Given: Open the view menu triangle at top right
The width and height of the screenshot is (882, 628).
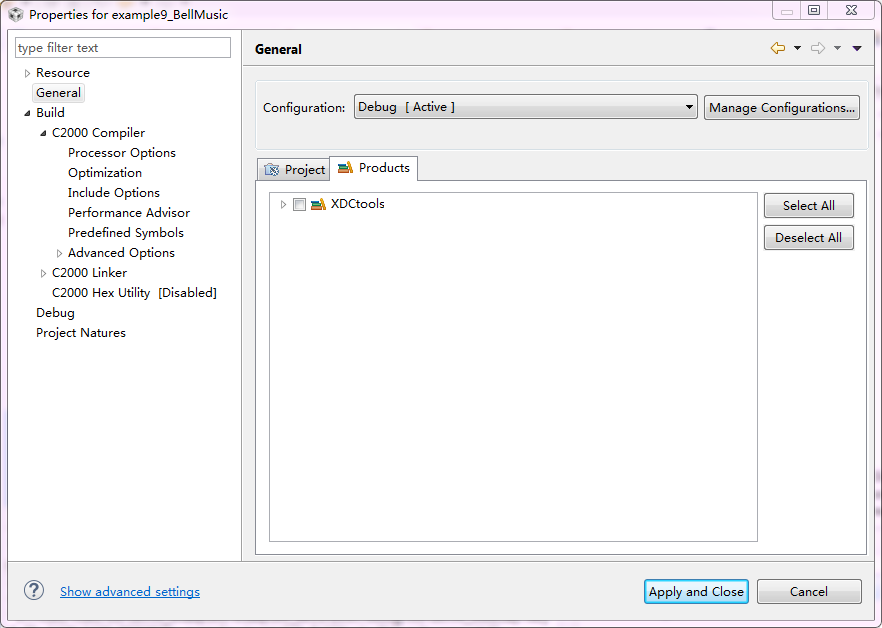Looking at the screenshot, I should (x=856, y=47).
